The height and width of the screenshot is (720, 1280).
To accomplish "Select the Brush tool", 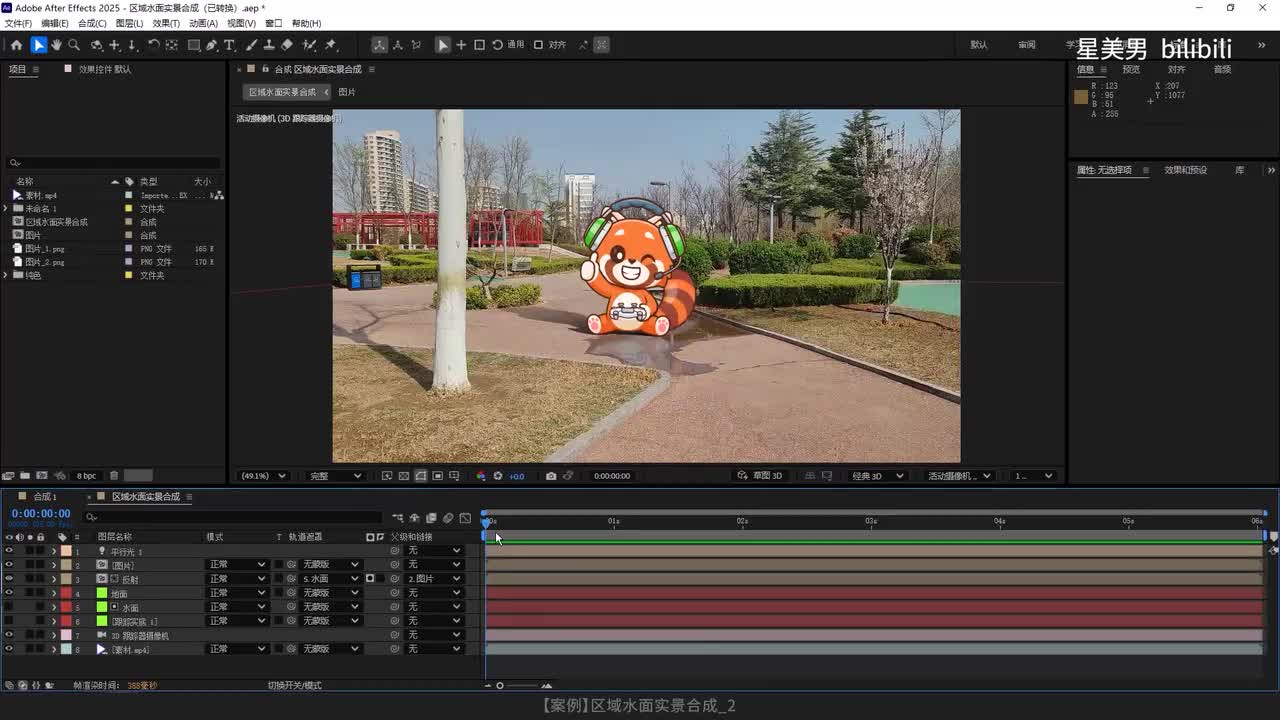I will [x=251, y=45].
